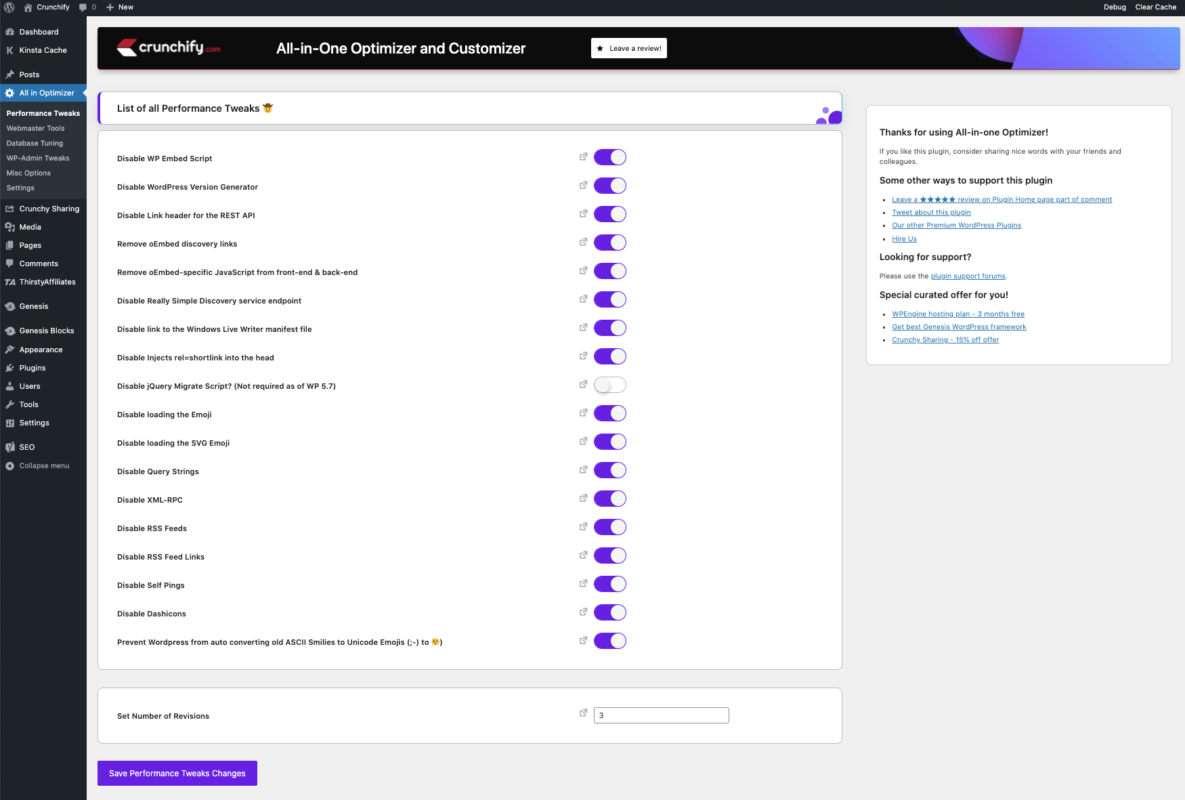
Task: Toggle Disable Self Pings switch
Action: pyautogui.click(x=610, y=584)
